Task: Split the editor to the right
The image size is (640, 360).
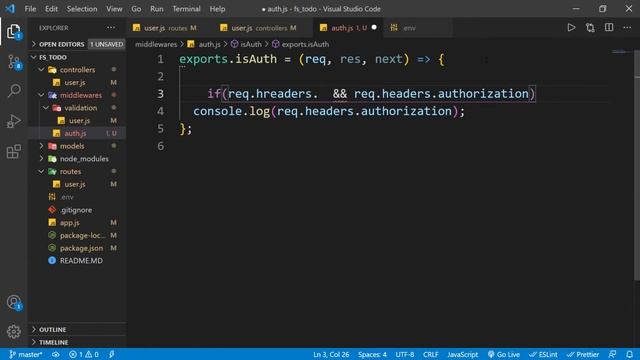Action: [609, 28]
